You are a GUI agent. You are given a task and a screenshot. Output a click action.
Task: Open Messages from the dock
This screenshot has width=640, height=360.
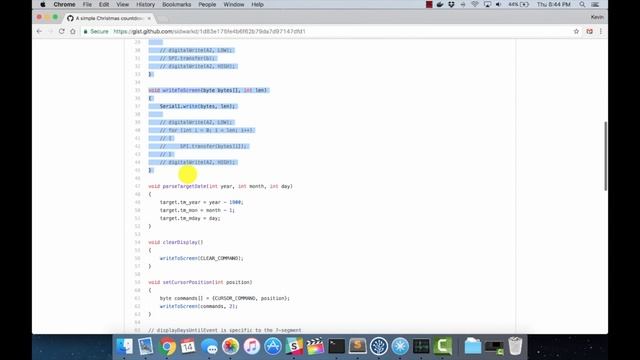209,346
